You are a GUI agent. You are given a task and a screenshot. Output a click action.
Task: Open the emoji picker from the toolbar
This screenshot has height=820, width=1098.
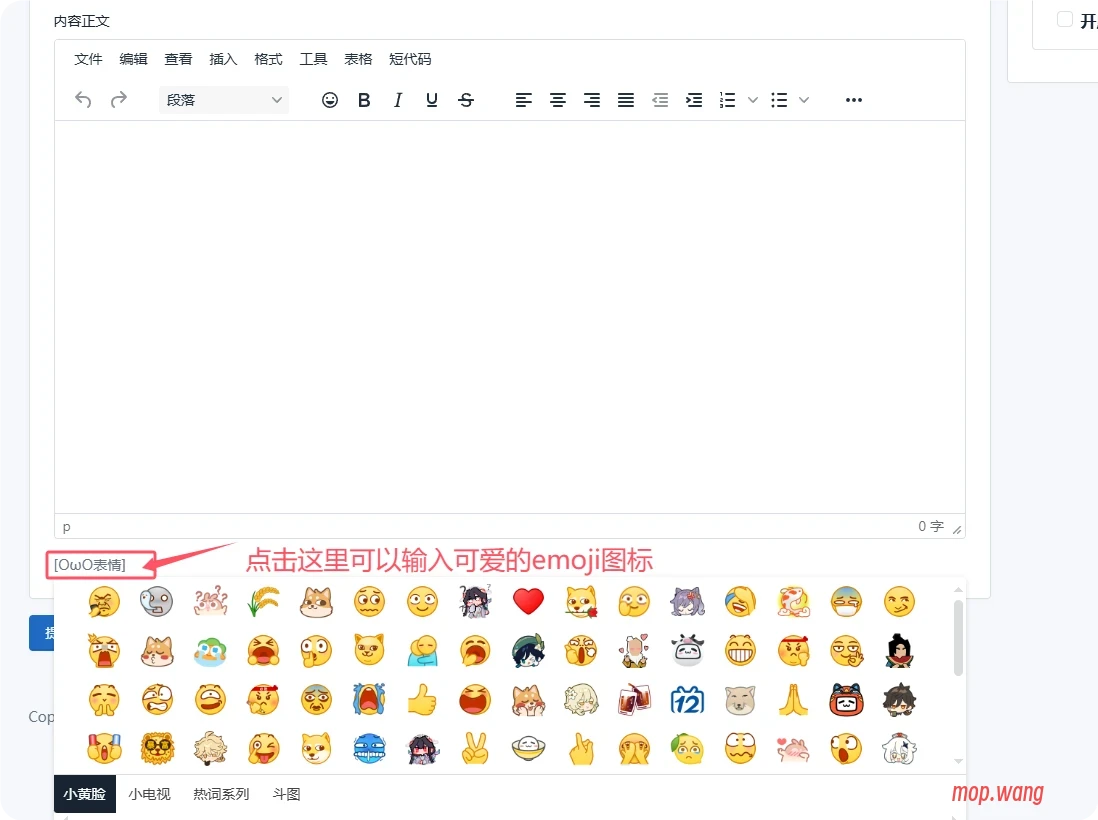pos(330,99)
